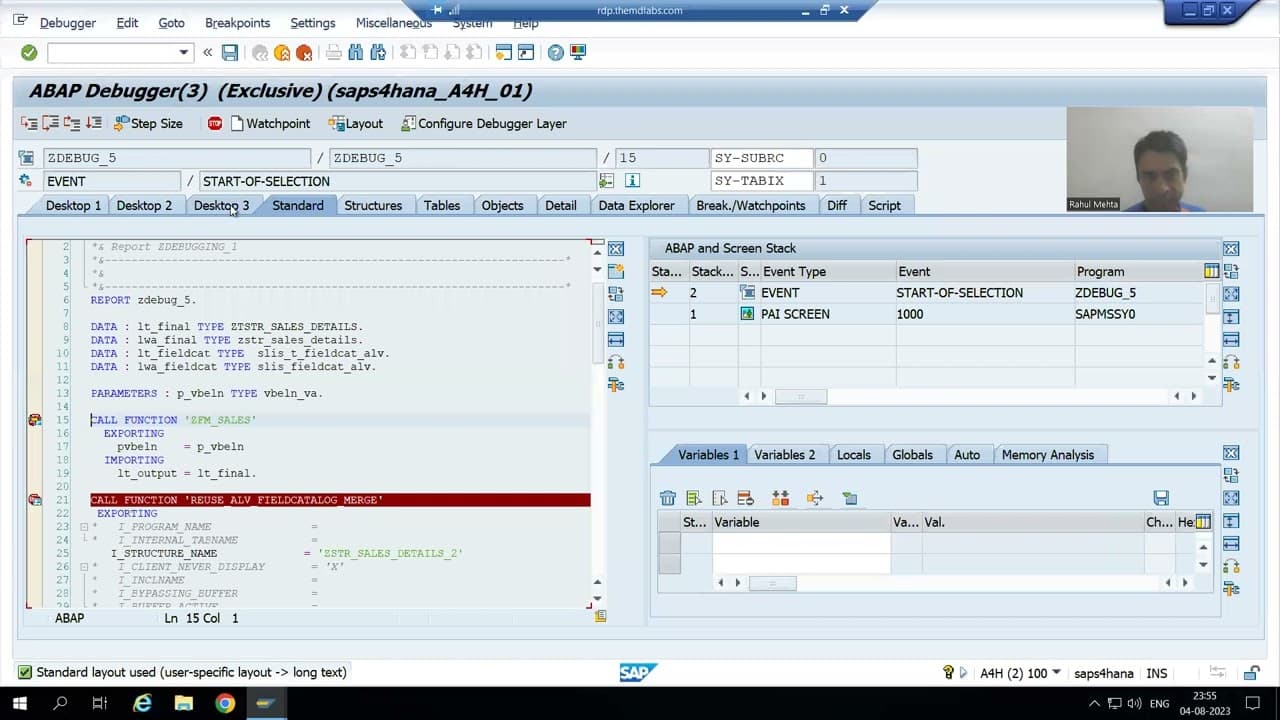Open the Locals variables tab
1280x720 pixels.
tap(853, 454)
